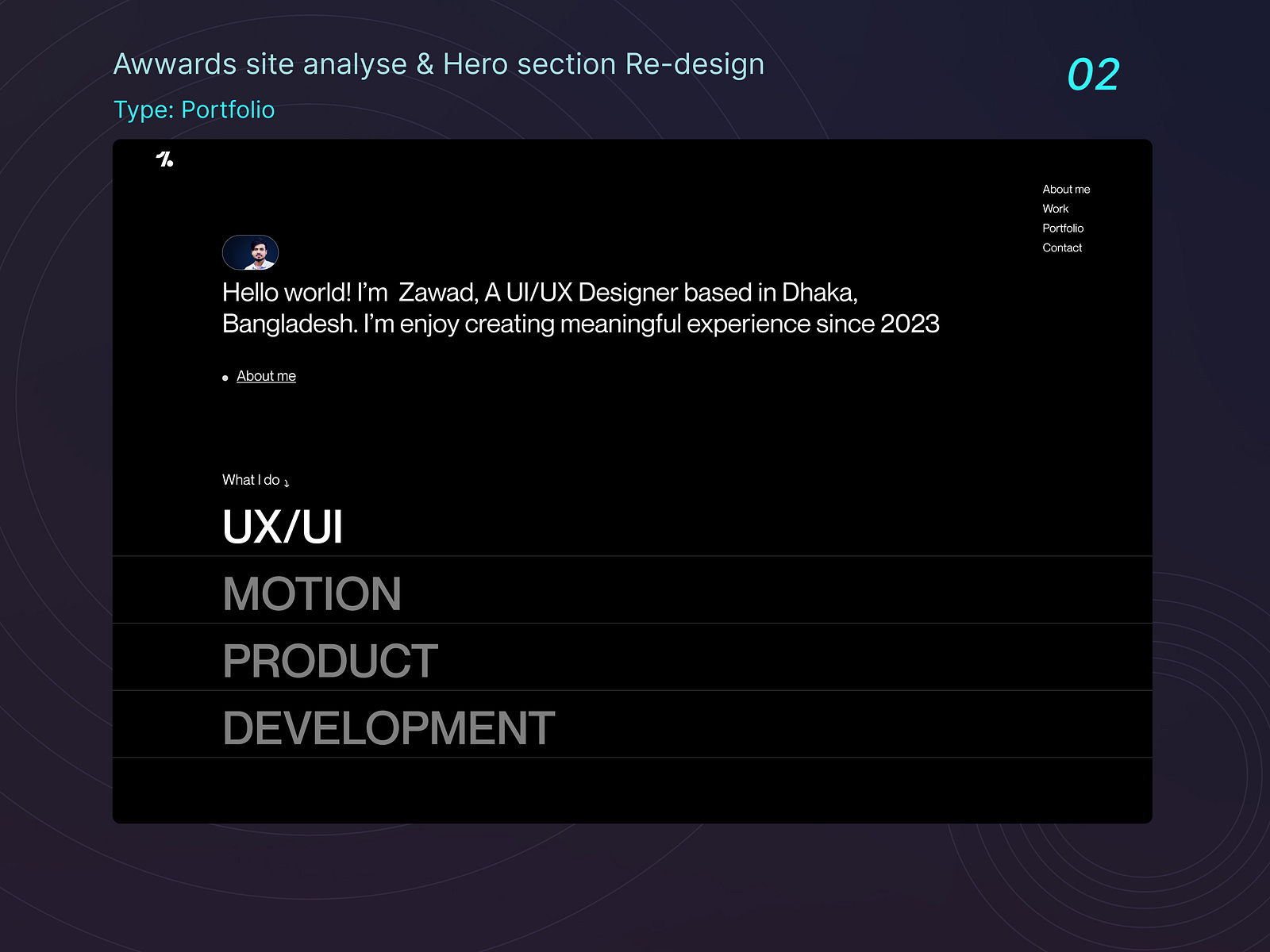Open the Contact nav item
Image resolution: width=1270 pixels, height=952 pixels.
tap(1062, 248)
